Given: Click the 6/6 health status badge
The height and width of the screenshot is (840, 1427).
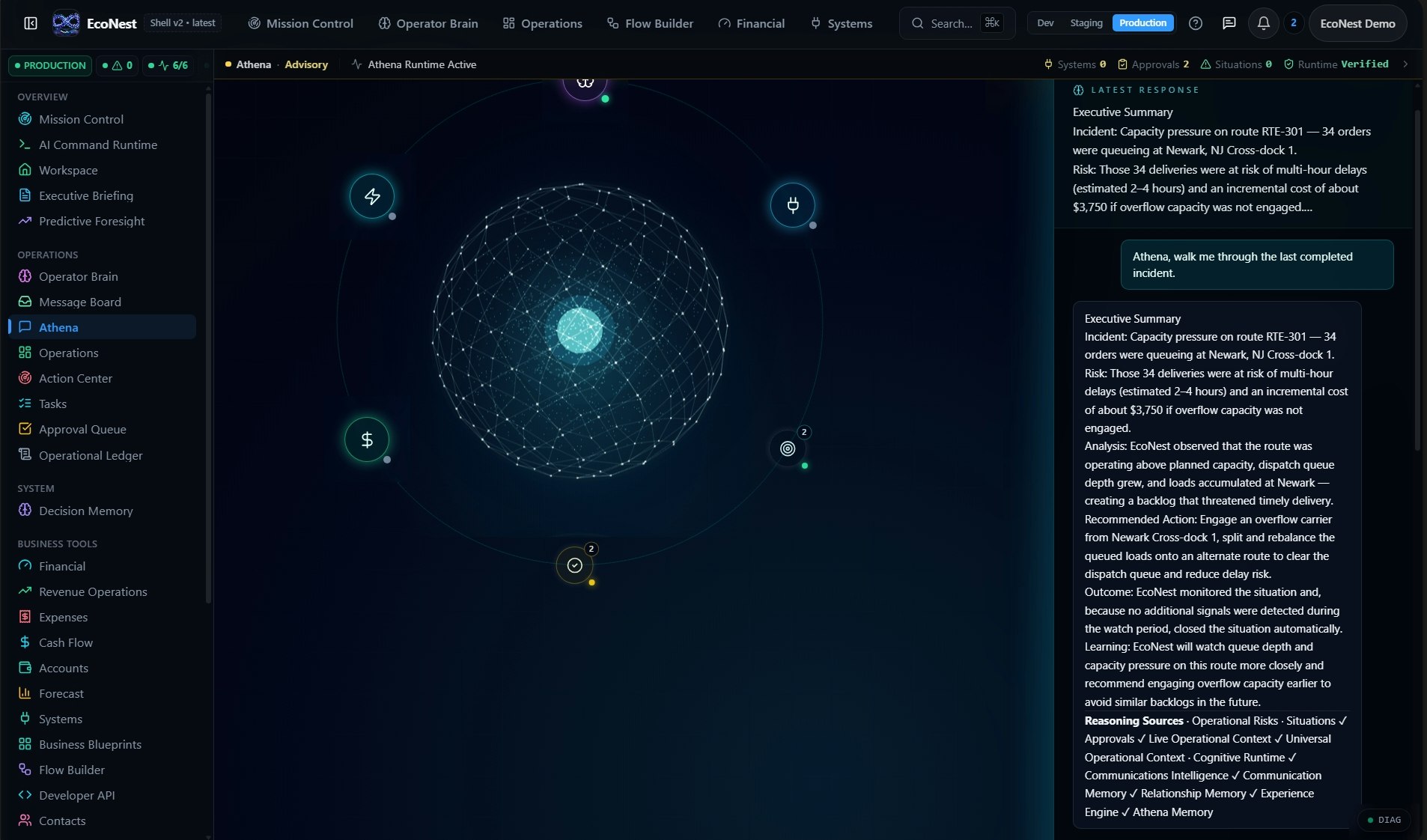Looking at the screenshot, I should click(x=168, y=65).
